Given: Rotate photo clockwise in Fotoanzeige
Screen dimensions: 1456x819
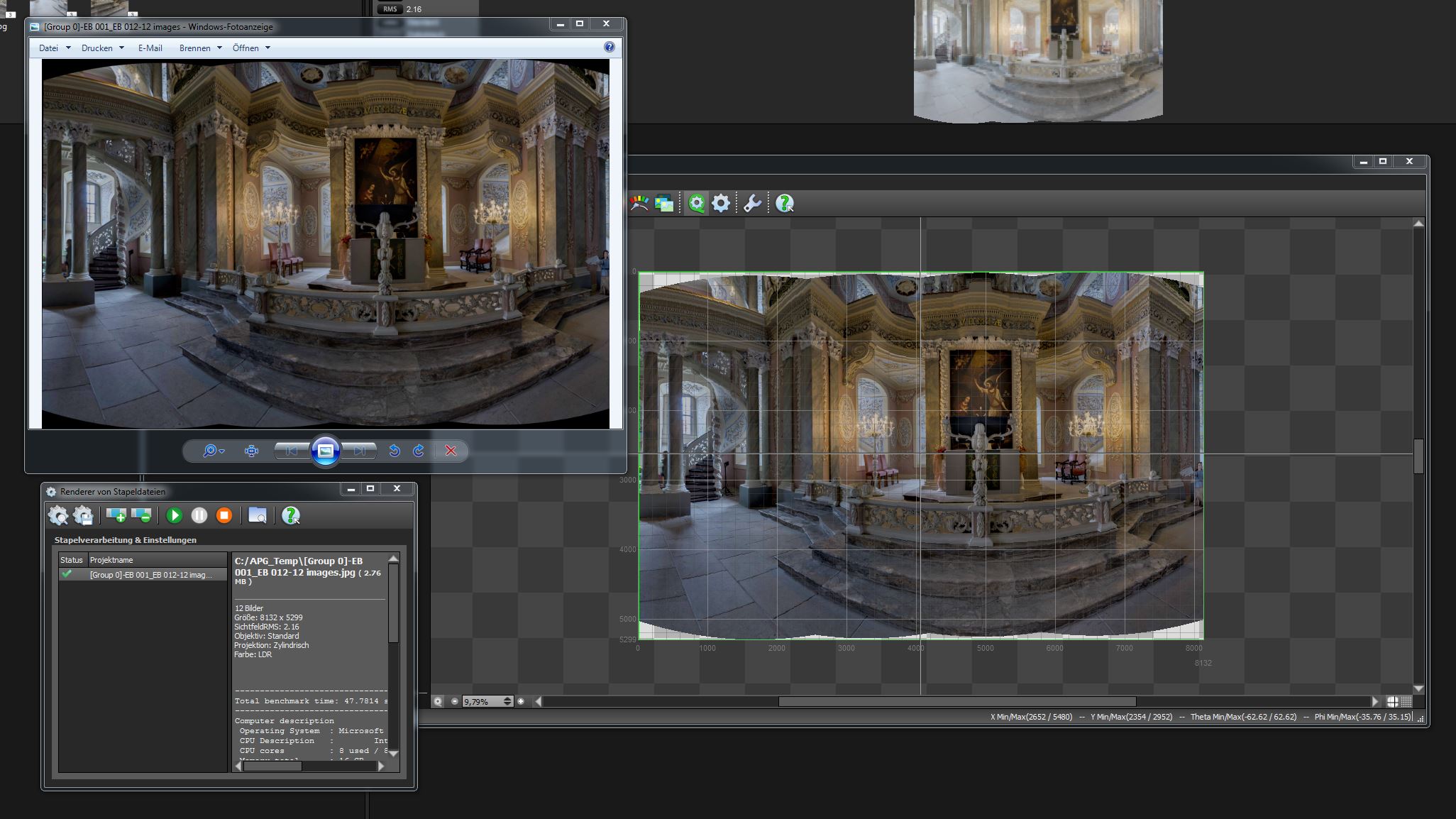Looking at the screenshot, I should 419,451.
